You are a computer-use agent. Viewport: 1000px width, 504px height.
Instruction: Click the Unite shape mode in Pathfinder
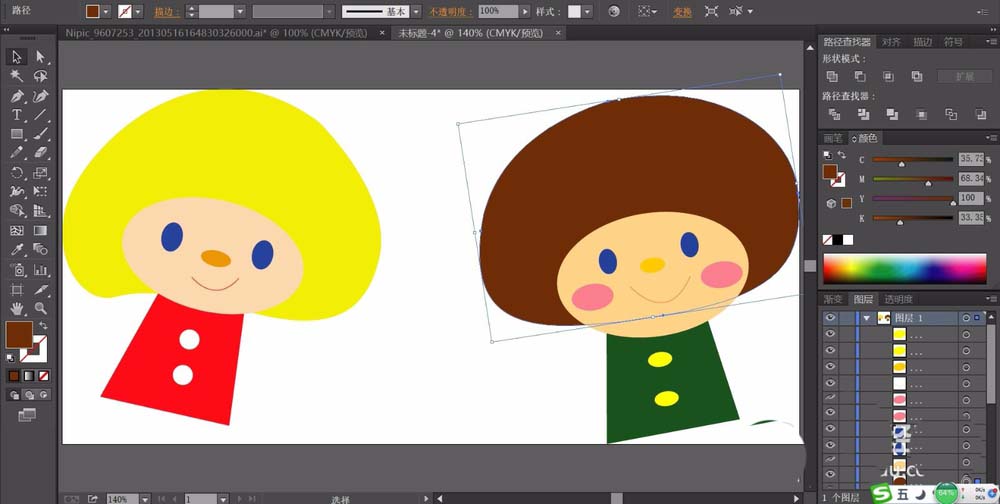pyautogui.click(x=832, y=76)
